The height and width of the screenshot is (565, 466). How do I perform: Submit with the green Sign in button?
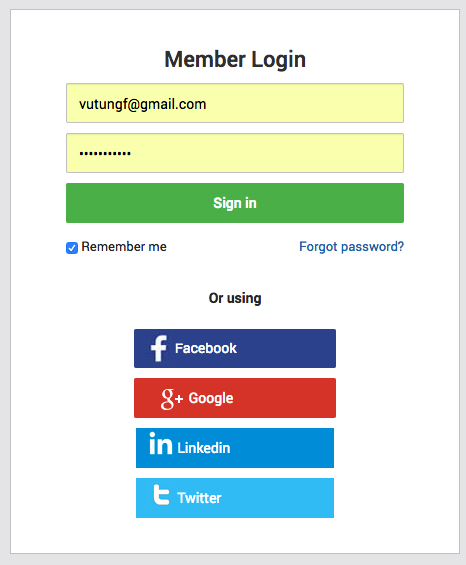click(x=235, y=203)
